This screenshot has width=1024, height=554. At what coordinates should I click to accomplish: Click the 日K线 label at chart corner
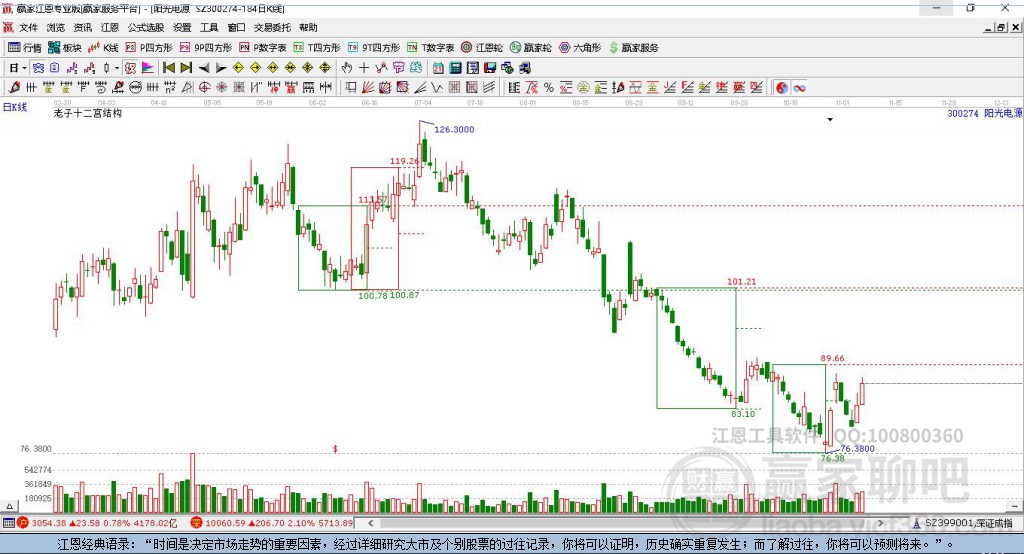(x=14, y=107)
